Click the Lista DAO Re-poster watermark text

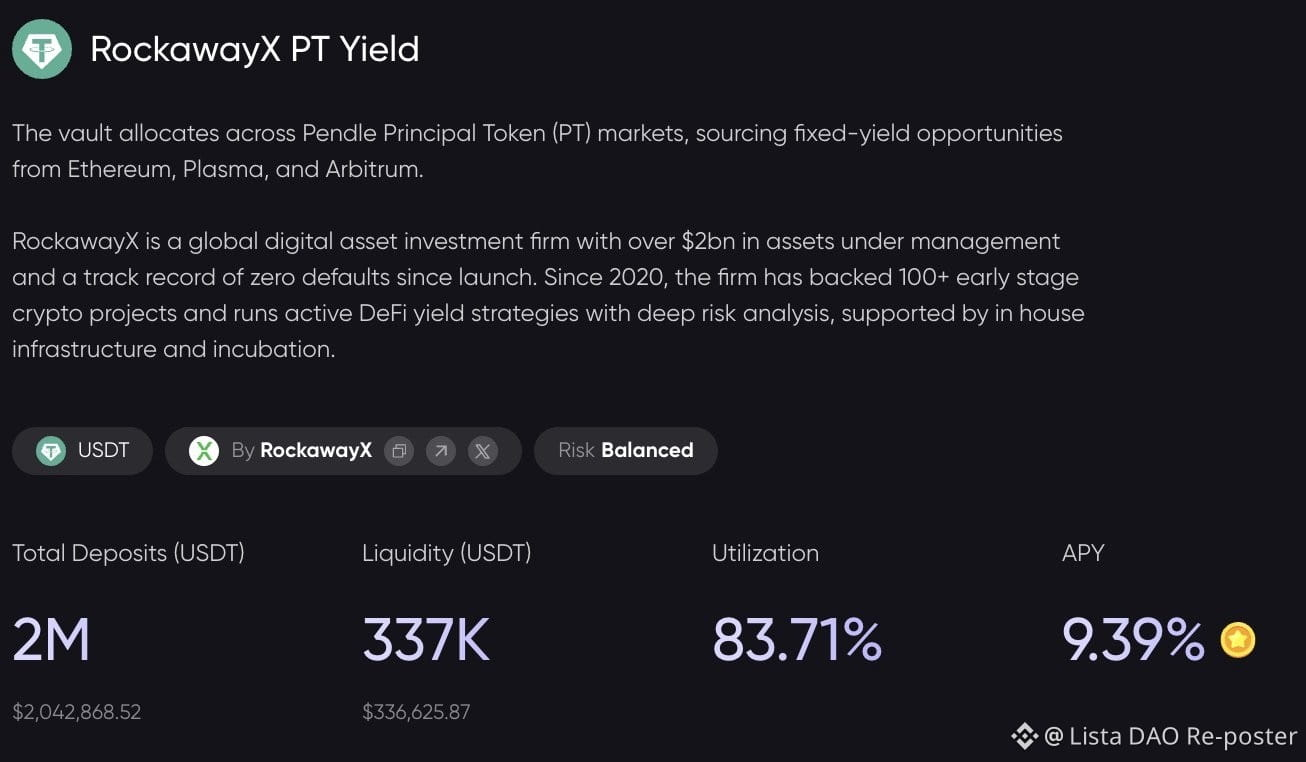point(1171,737)
